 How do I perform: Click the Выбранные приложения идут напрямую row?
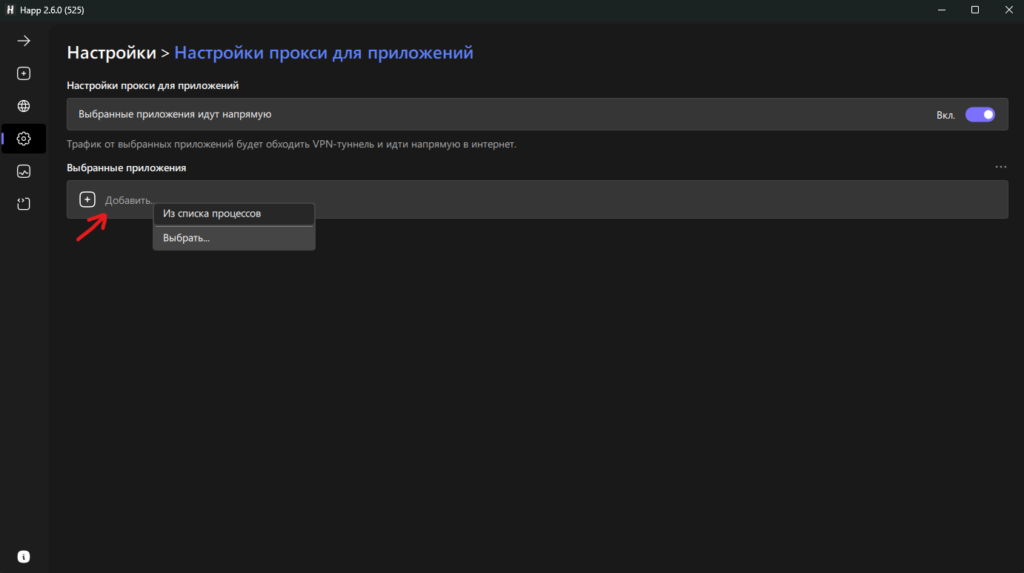pos(537,114)
